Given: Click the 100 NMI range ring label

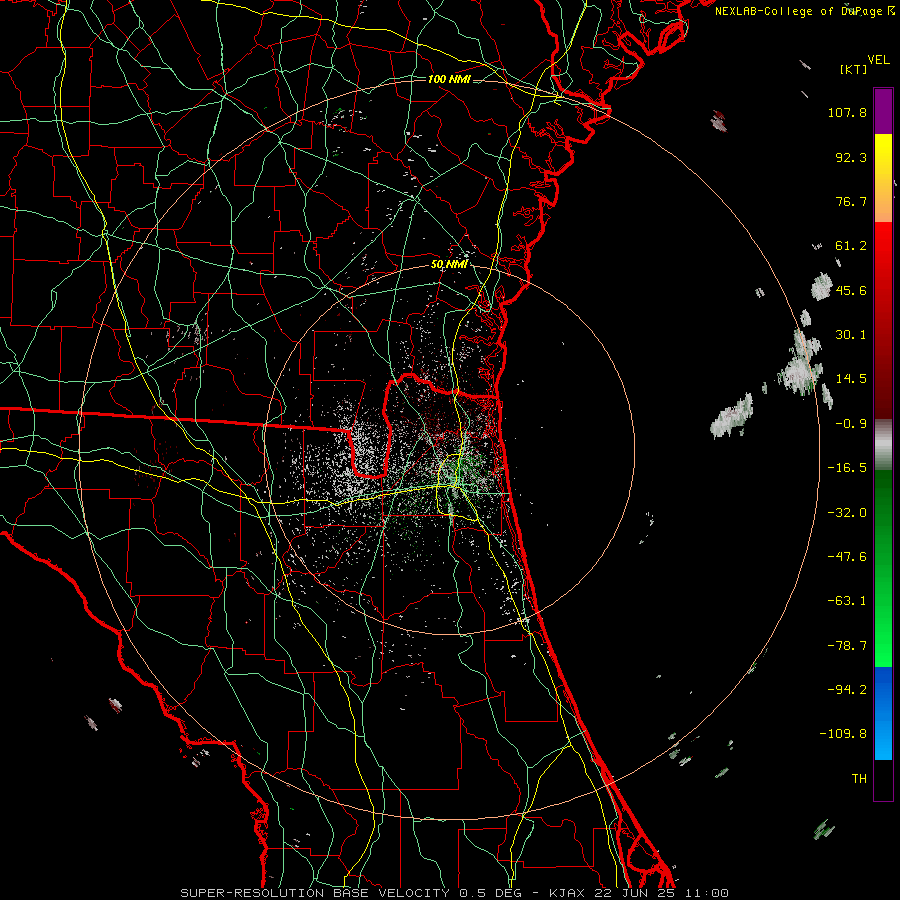Looking at the screenshot, I should [449, 79].
